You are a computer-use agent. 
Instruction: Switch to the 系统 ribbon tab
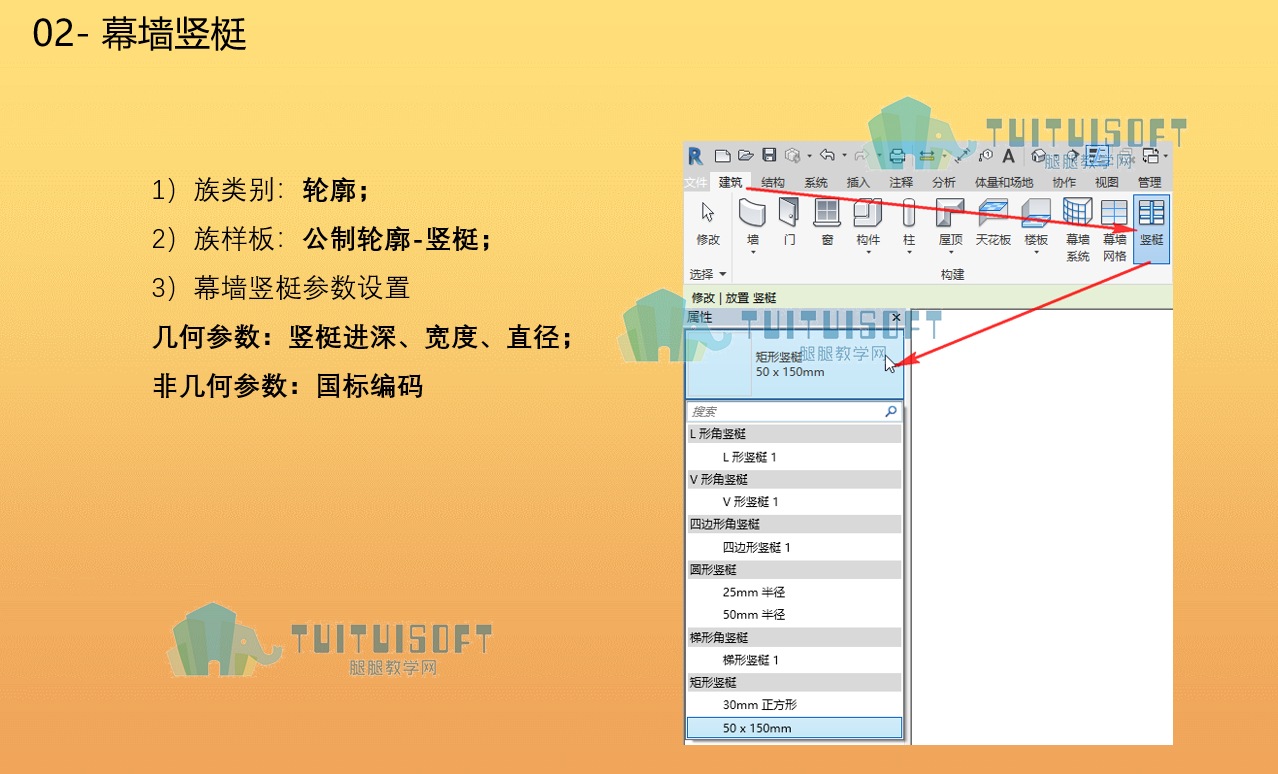click(x=816, y=183)
